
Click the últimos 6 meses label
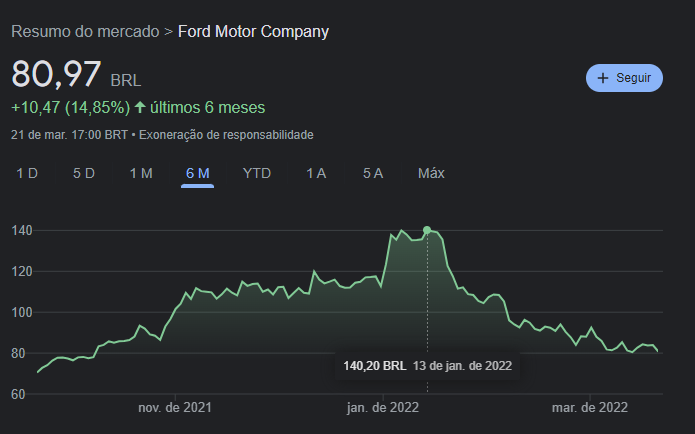pos(207,108)
